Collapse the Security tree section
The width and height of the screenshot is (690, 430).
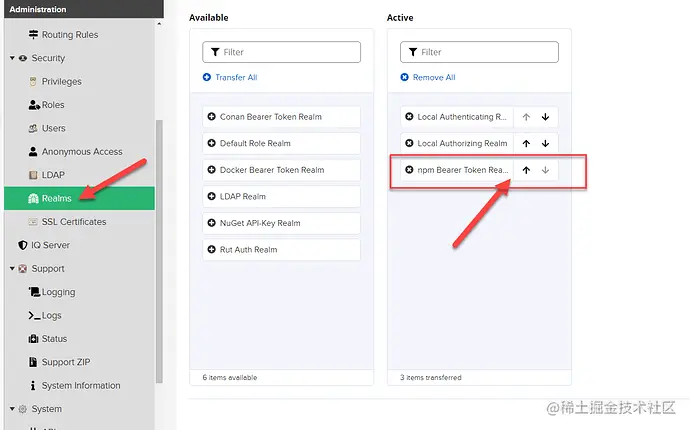[12, 58]
